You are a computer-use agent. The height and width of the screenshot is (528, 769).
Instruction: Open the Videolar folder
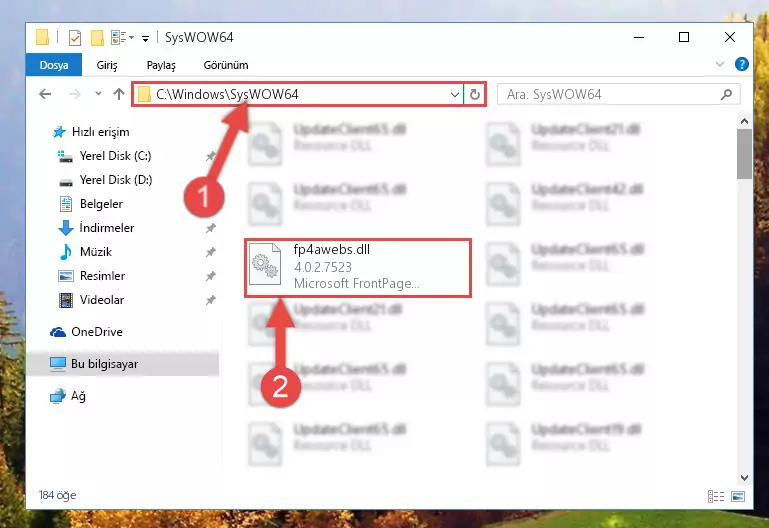point(102,300)
